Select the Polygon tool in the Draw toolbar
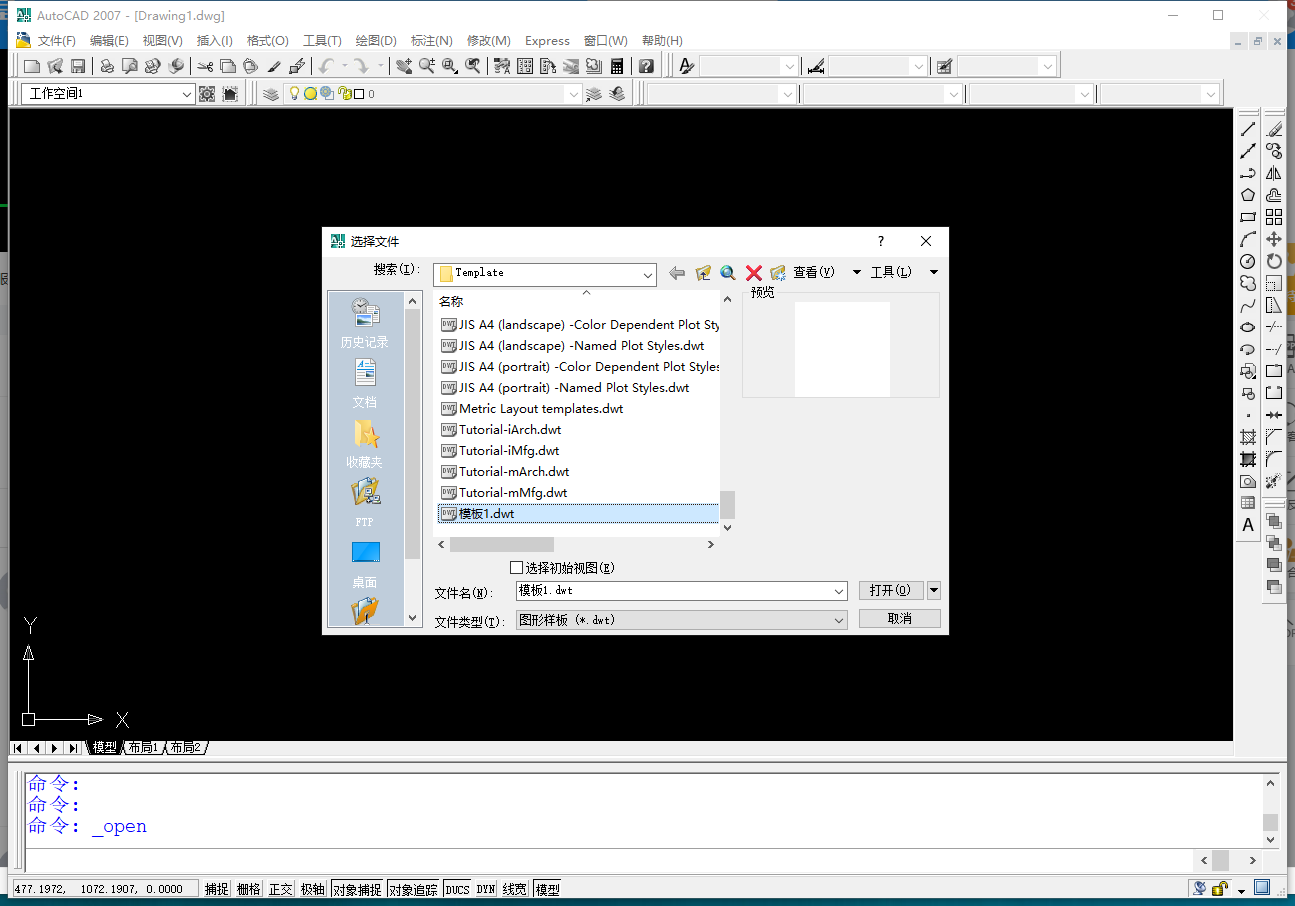This screenshot has height=906, width=1295. (x=1248, y=195)
